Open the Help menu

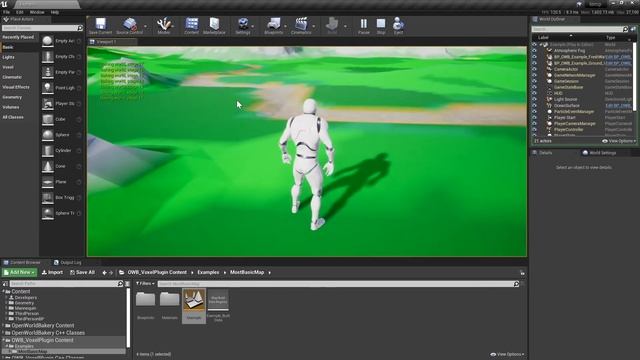[x=55, y=12]
